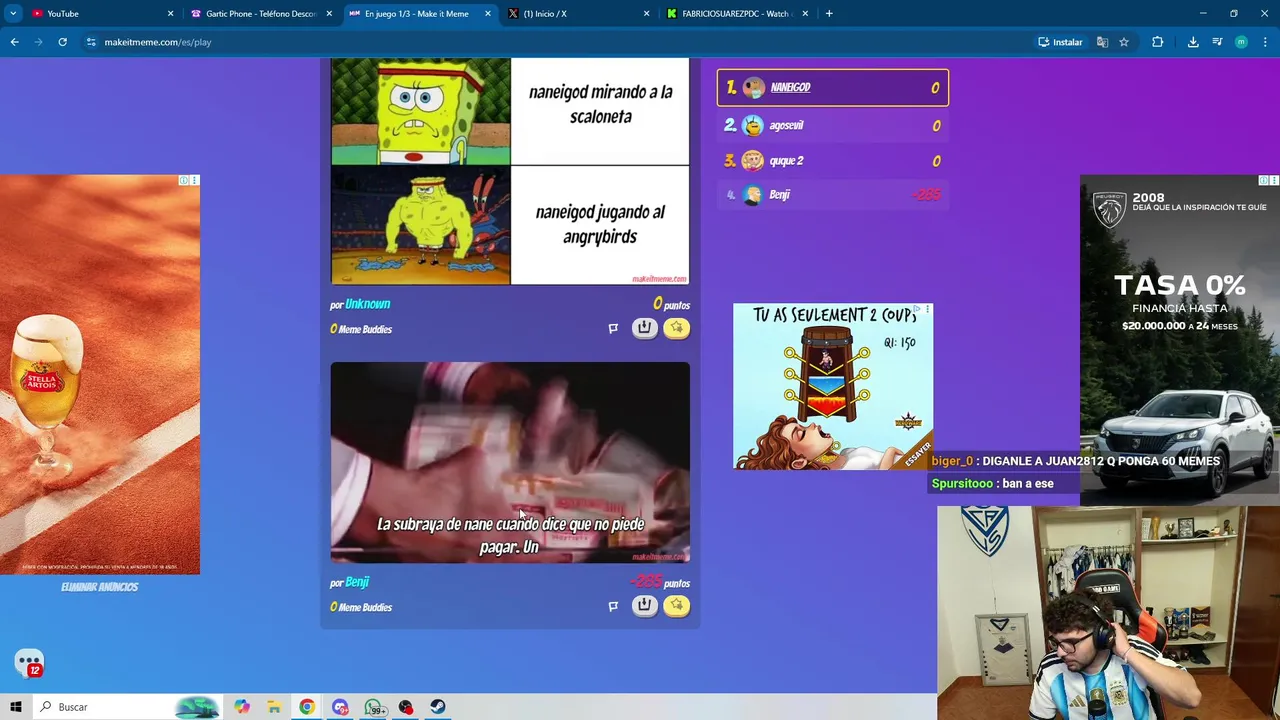Click agosevil's avatar in the leaderboard
This screenshot has height=720, width=1280.
(x=753, y=125)
